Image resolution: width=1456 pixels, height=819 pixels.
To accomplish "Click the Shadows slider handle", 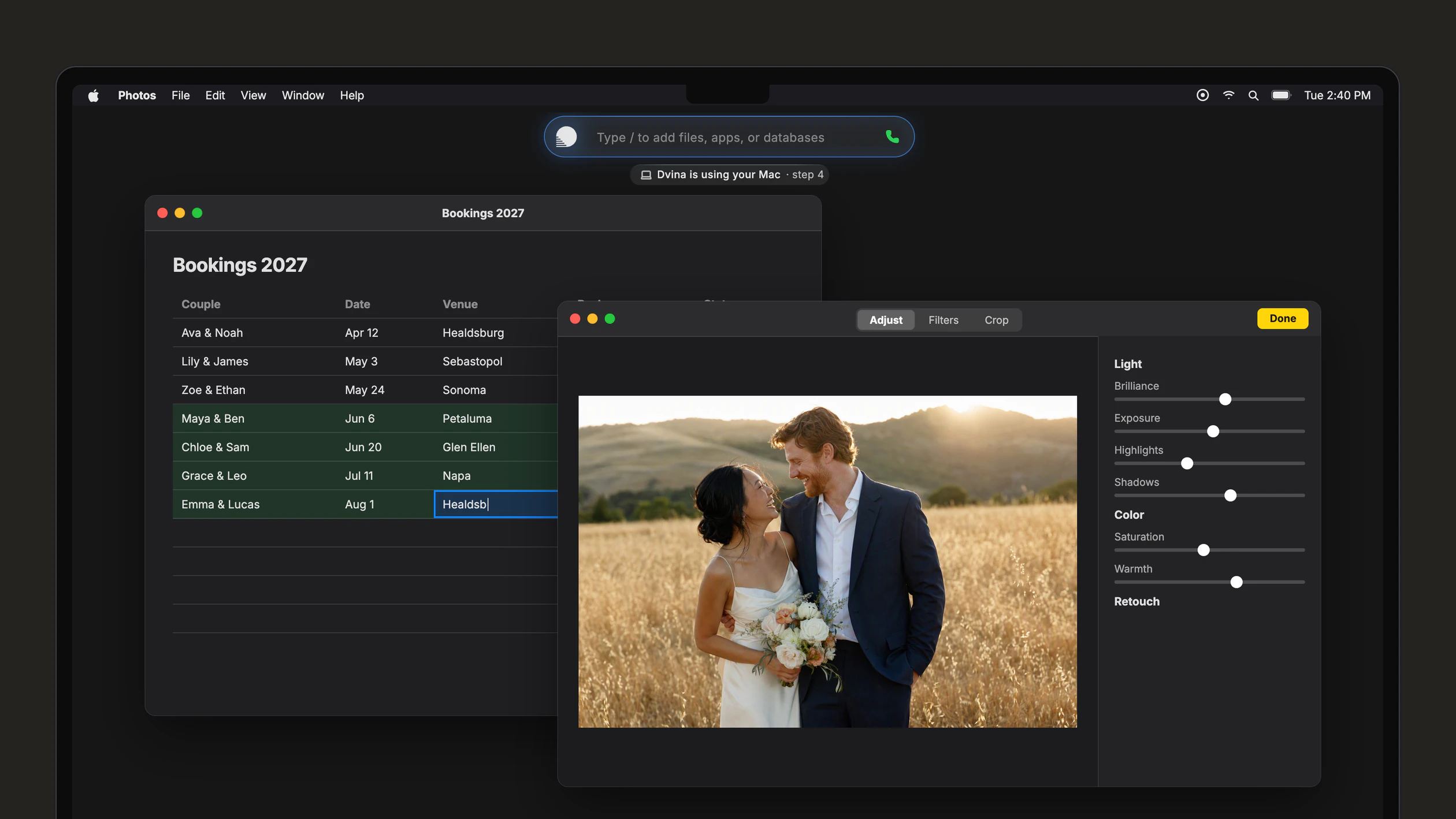I will 1230,496.
